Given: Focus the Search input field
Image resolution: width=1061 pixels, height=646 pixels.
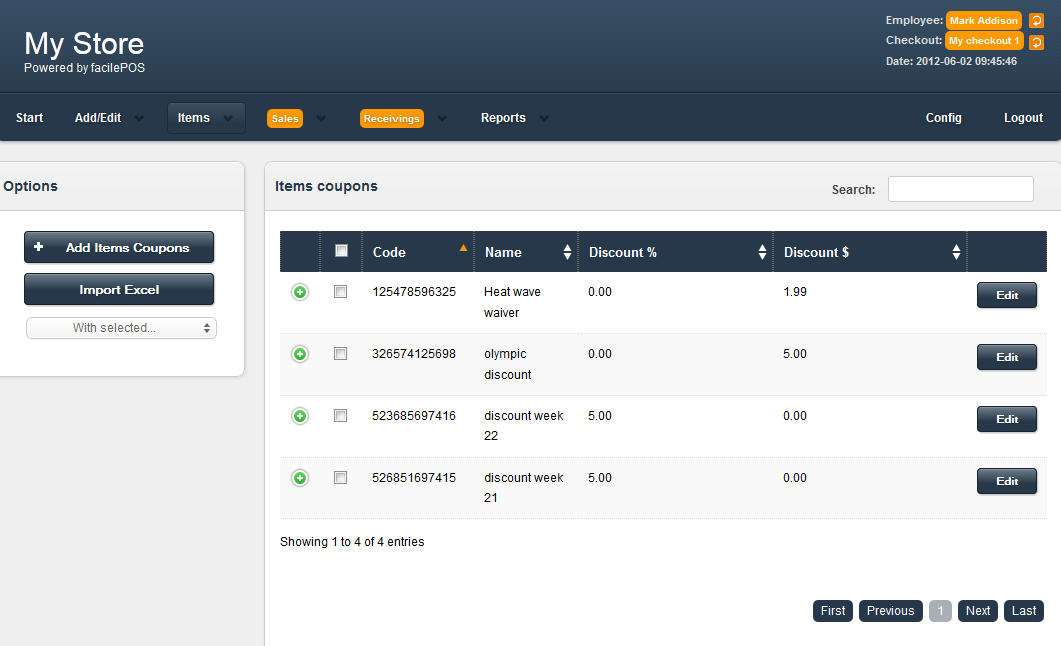Looking at the screenshot, I should coord(960,189).
